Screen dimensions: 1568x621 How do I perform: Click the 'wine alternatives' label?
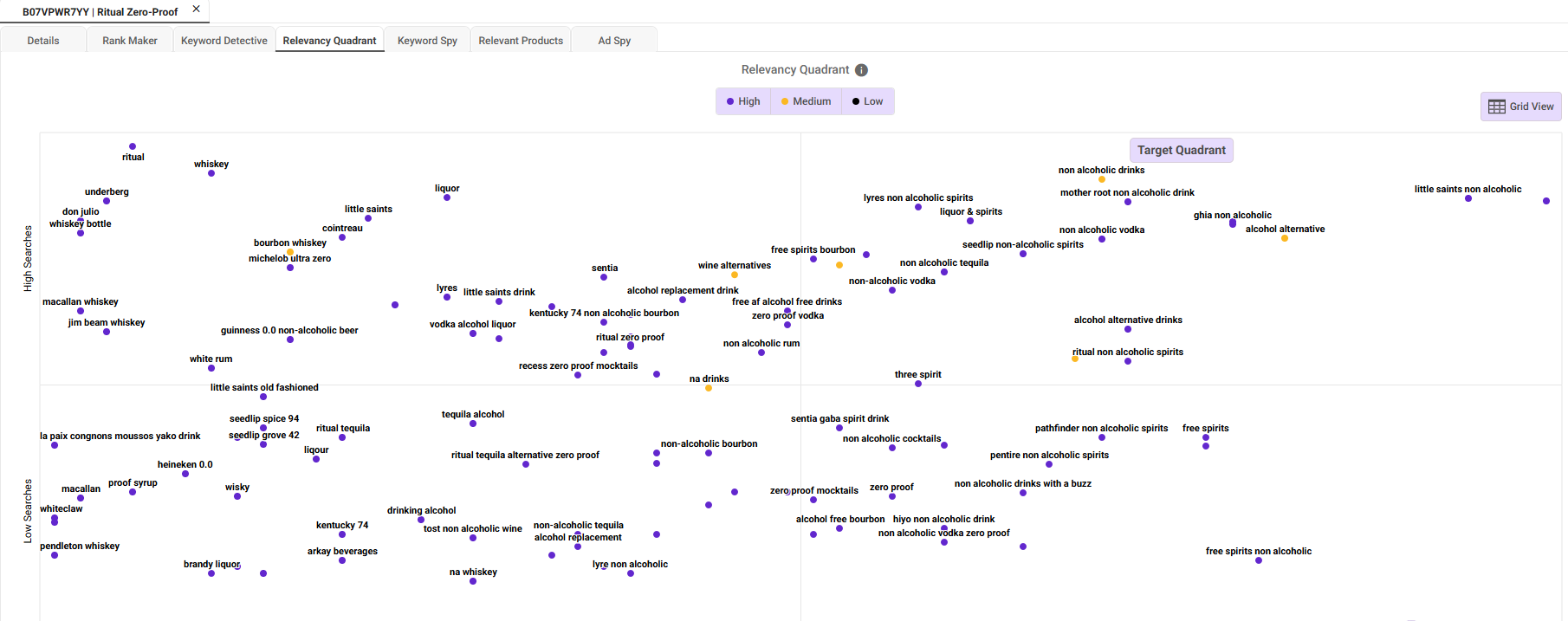pyautogui.click(x=734, y=265)
